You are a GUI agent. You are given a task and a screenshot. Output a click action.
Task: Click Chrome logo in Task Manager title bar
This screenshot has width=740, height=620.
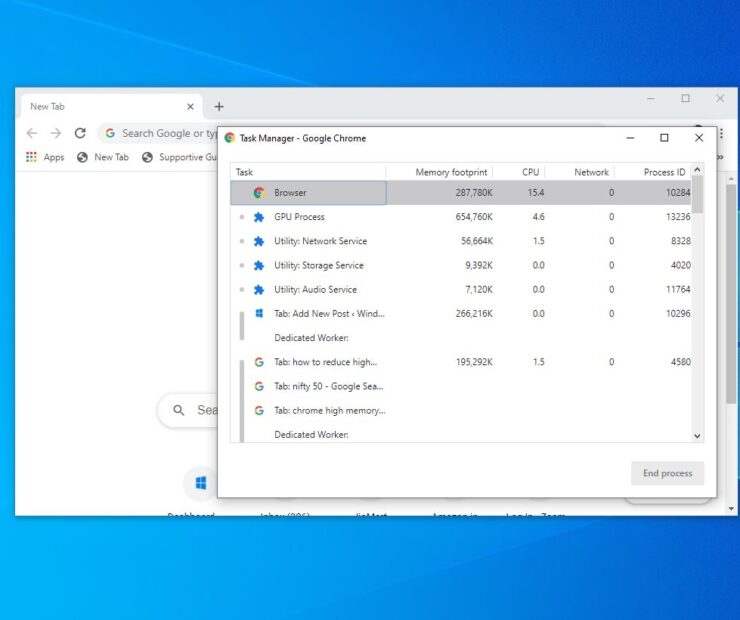pyautogui.click(x=230, y=138)
